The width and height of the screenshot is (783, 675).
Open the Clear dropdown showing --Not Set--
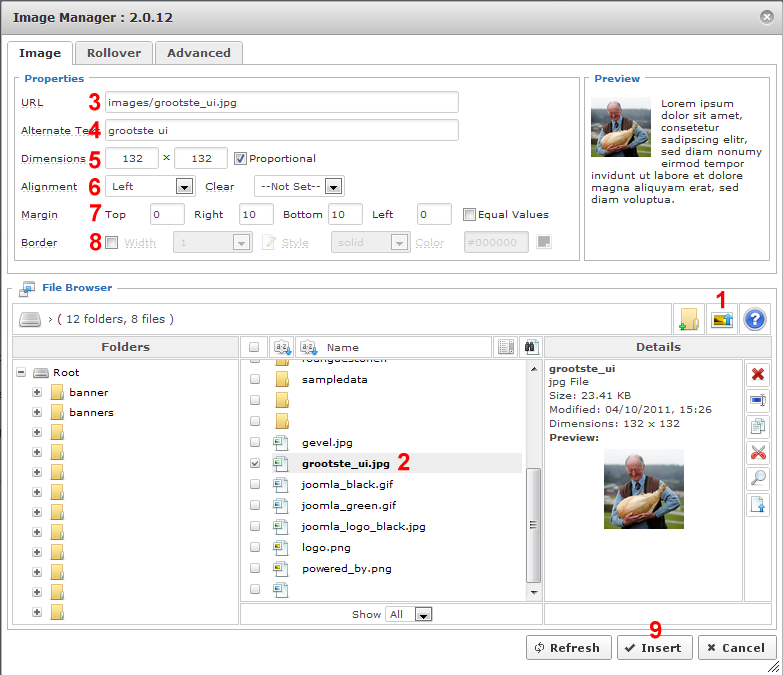coord(299,186)
